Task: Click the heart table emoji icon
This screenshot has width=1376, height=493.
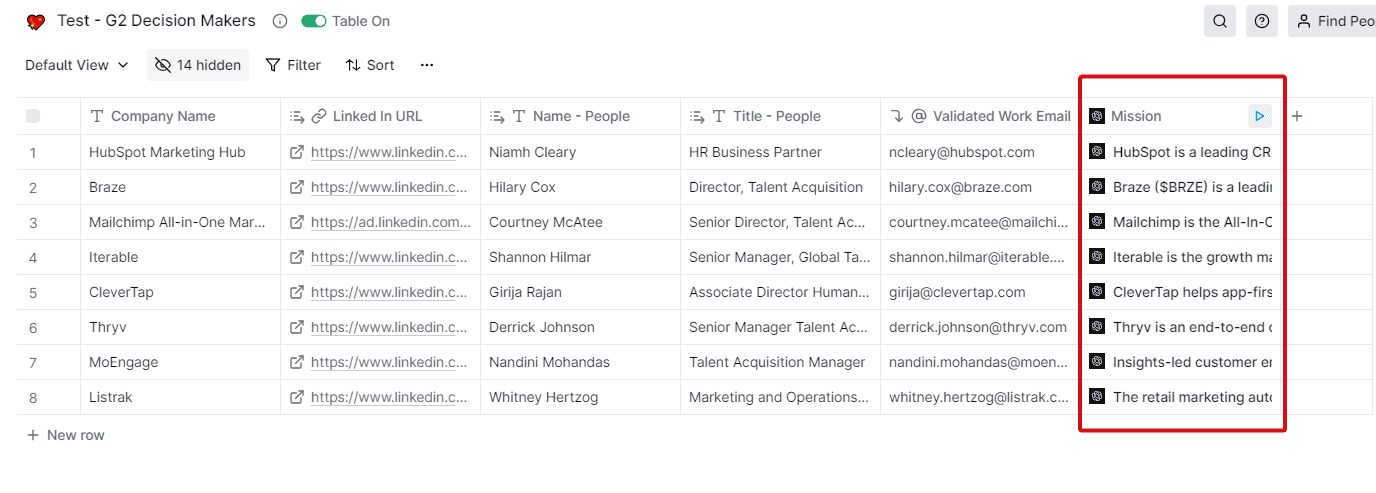Action: pos(36,21)
